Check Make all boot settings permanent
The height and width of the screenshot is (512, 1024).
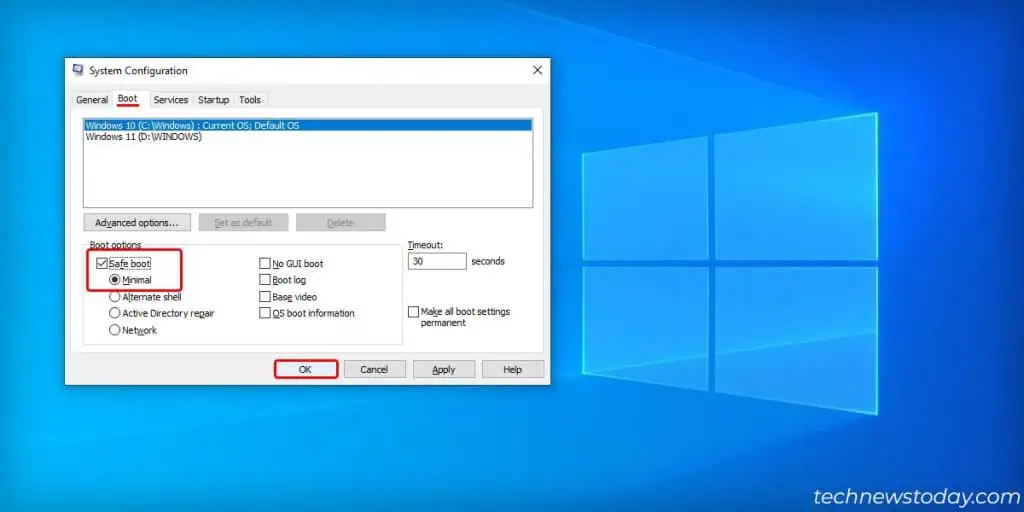413,312
